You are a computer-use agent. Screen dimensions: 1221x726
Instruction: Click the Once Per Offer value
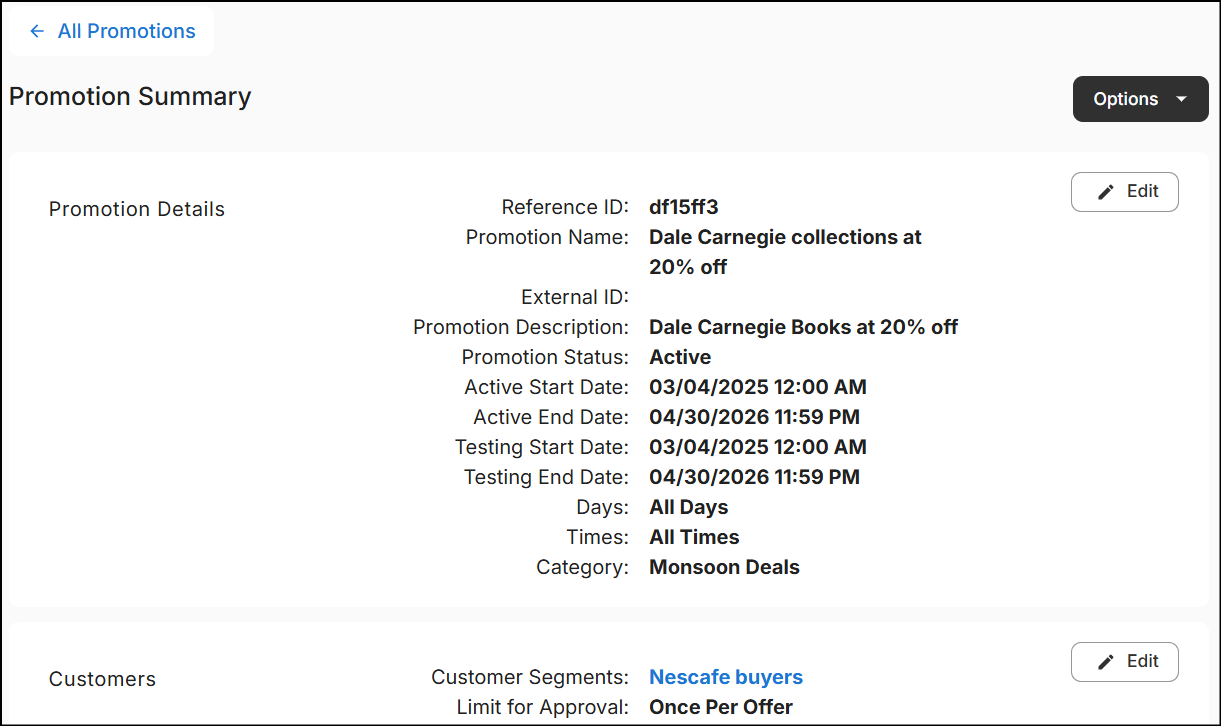721,707
